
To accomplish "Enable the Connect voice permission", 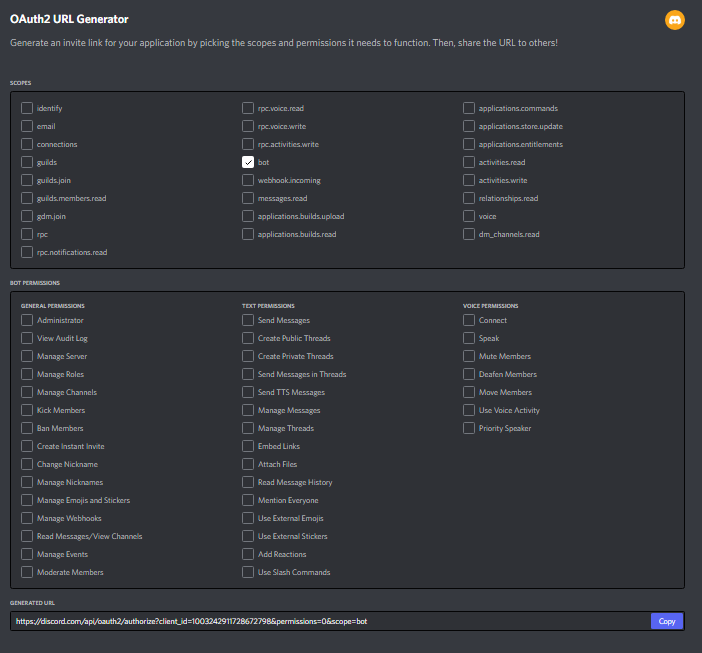I will pos(469,320).
